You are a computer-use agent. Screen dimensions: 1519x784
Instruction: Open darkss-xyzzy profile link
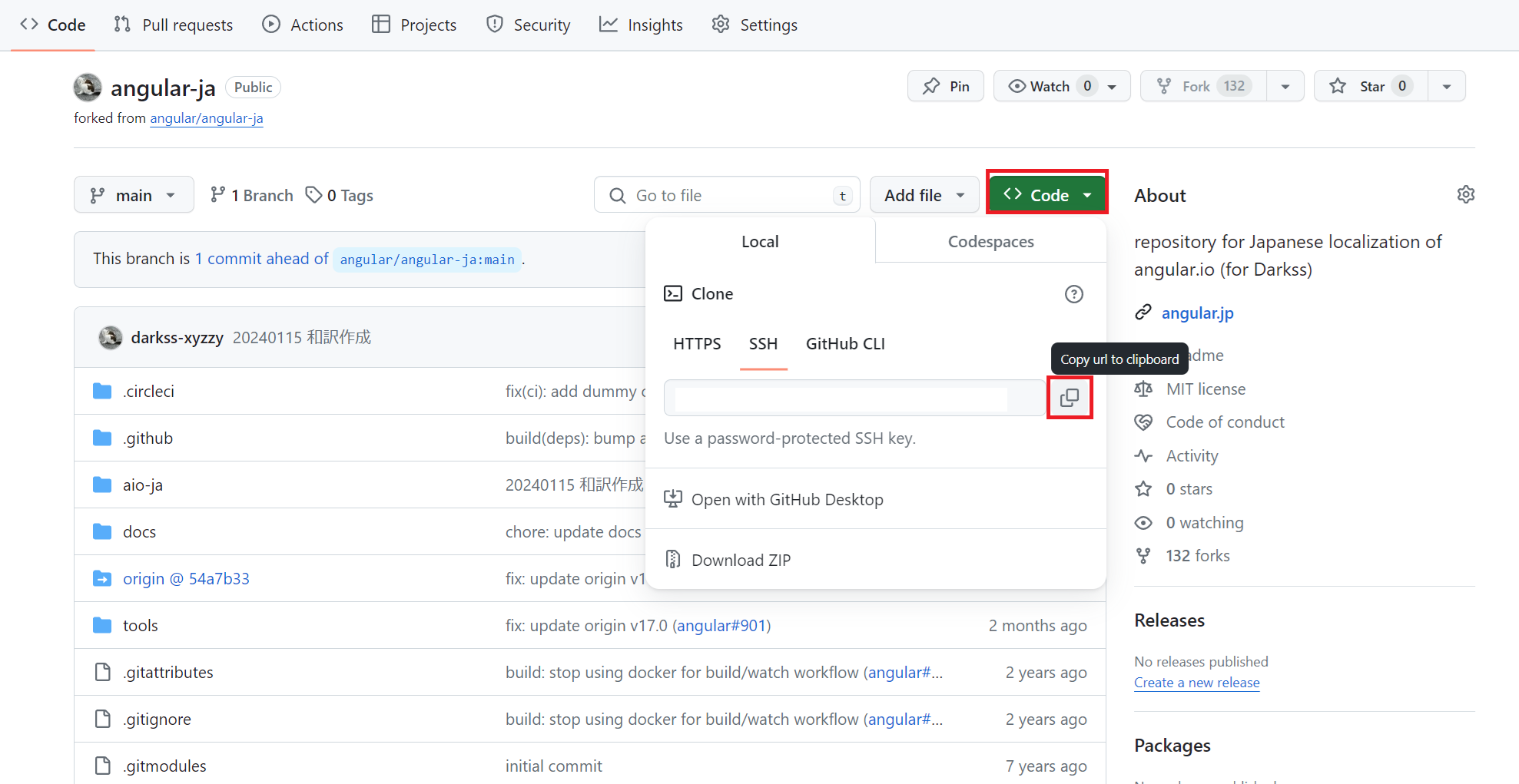point(177,338)
